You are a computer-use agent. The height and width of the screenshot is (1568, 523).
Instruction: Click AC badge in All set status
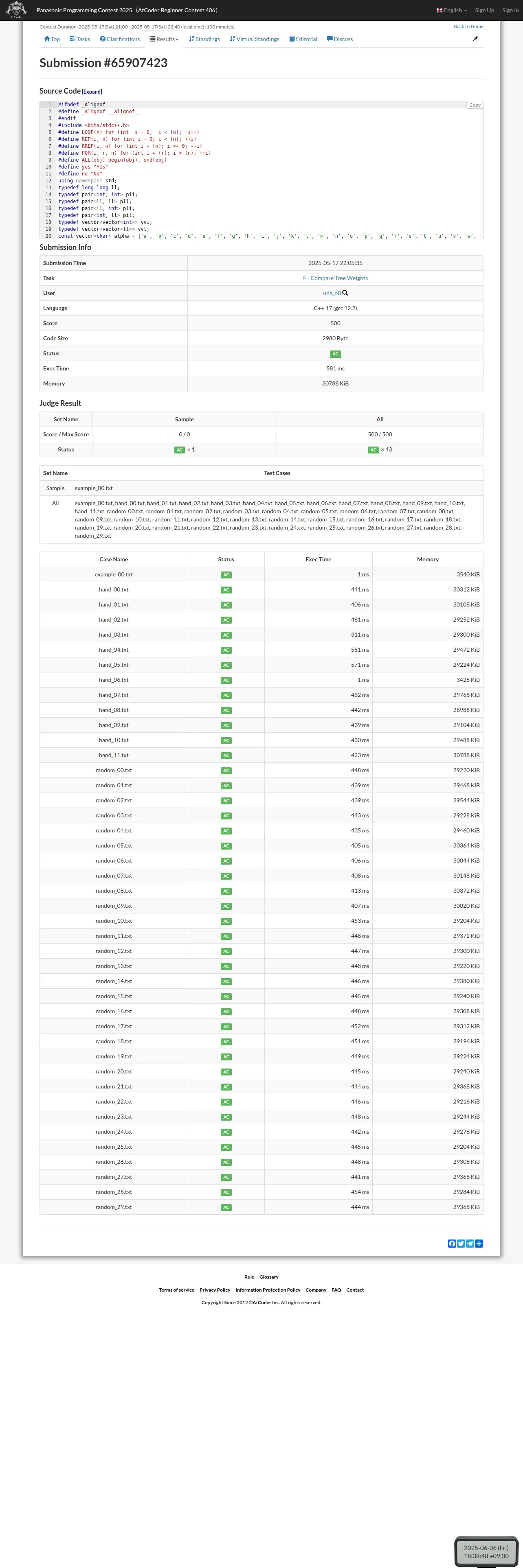coord(373,450)
